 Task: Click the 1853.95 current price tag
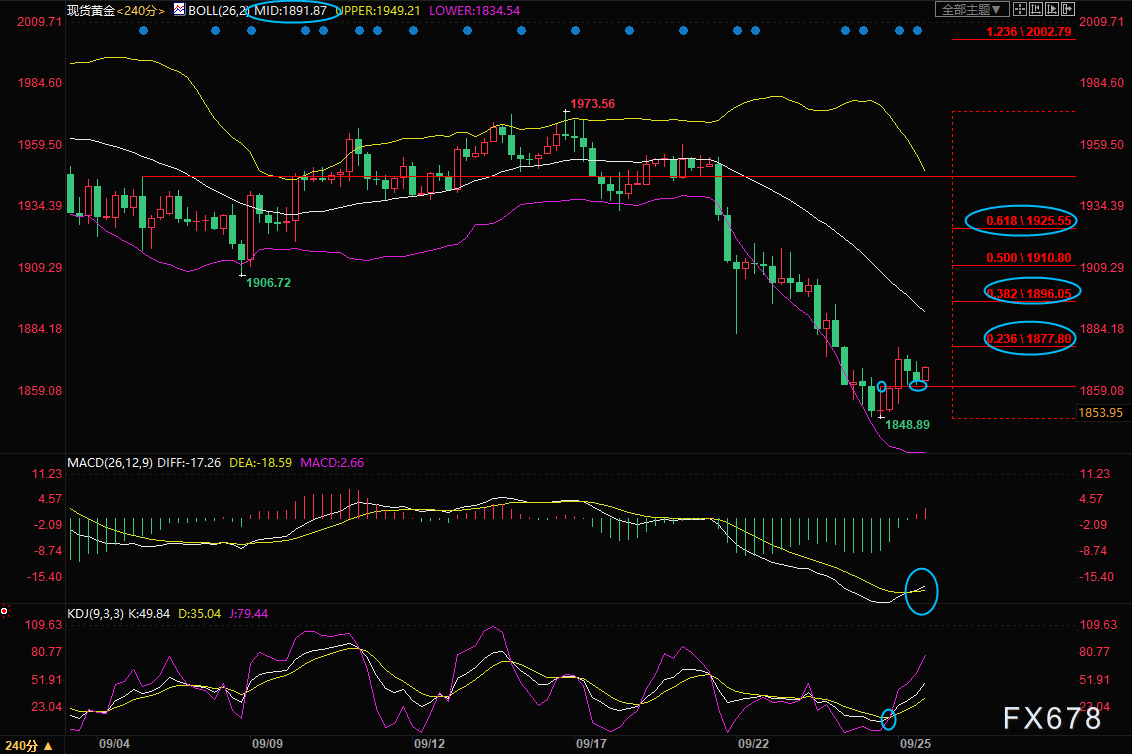(x=1100, y=412)
